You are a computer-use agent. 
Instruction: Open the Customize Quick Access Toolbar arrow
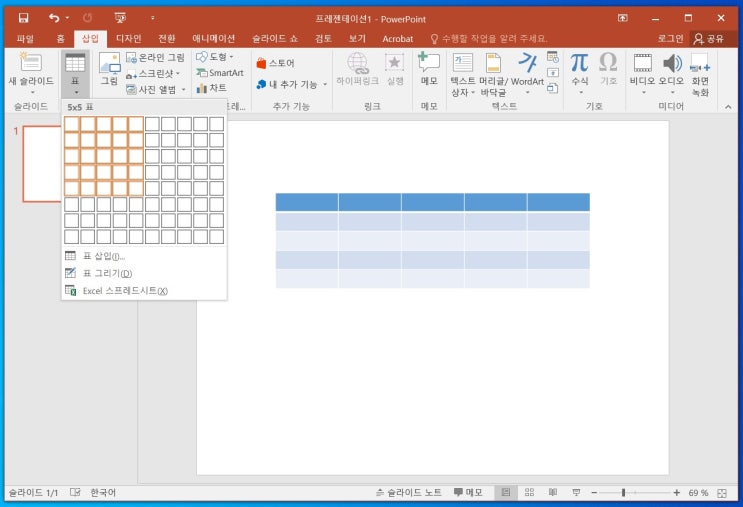pyautogui.click(x=153, y=18)
